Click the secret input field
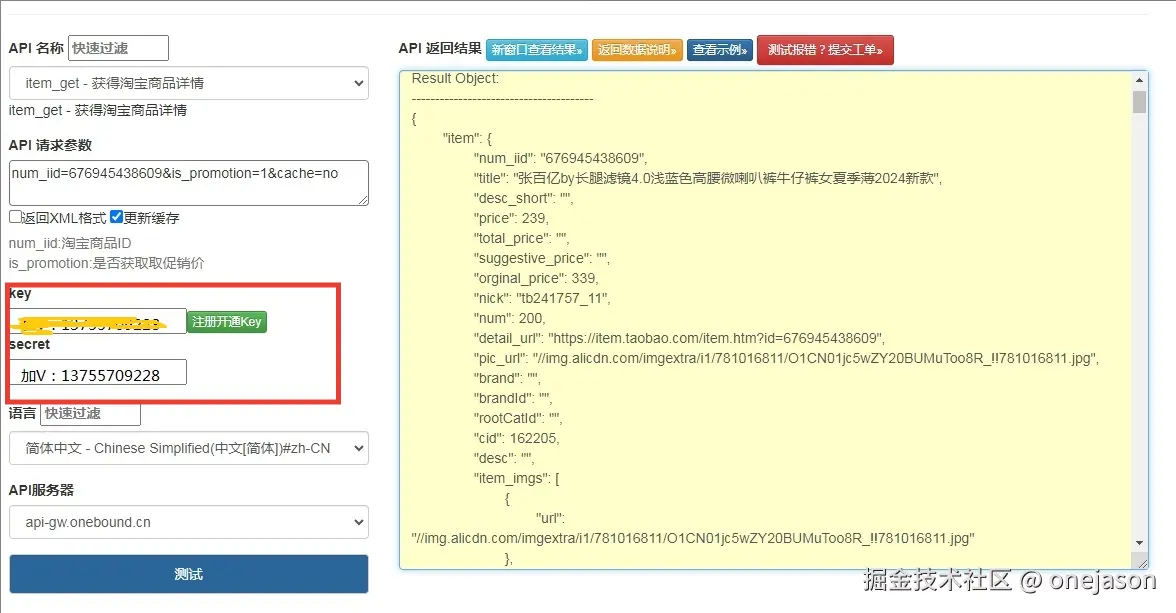Viewport: 1176px width, 613px height. click(98, 373)
